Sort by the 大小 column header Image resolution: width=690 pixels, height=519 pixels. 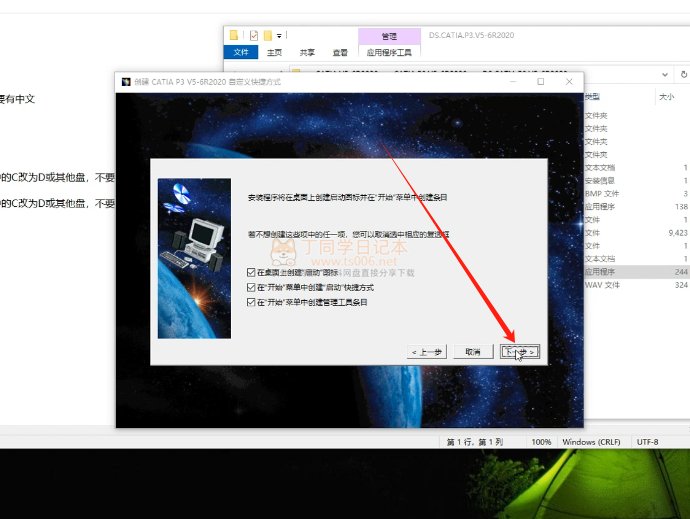pos(667,96)
